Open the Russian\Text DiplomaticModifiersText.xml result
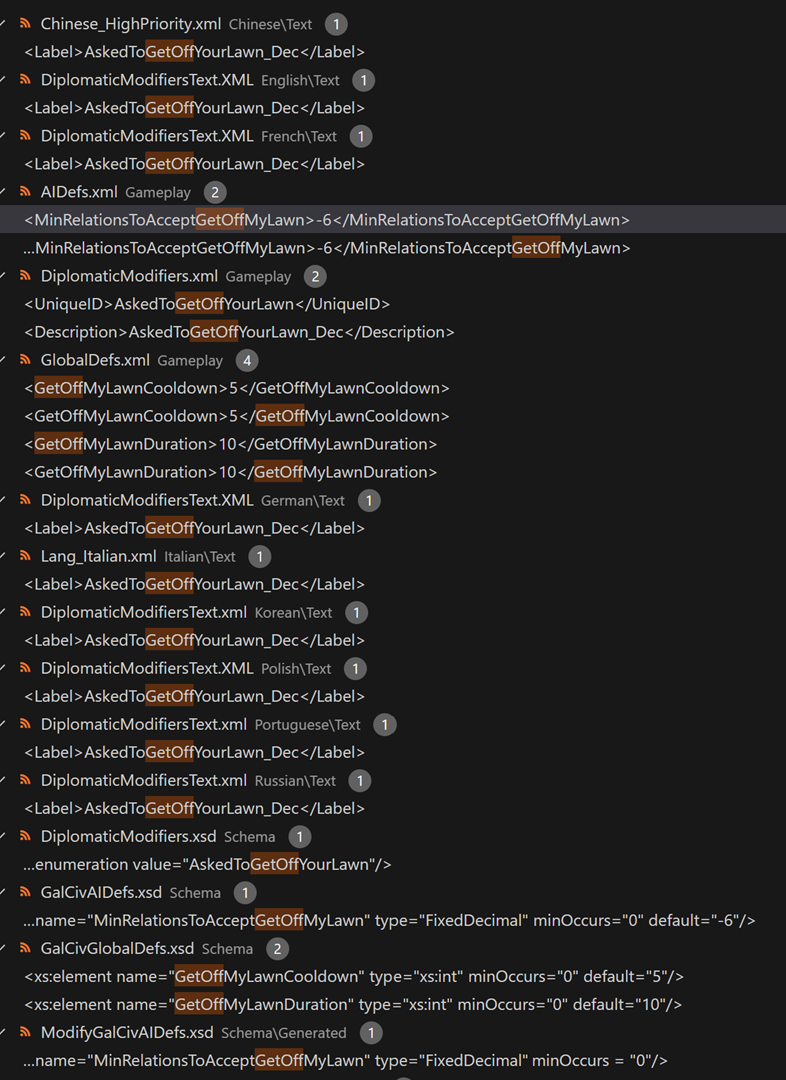The image size is (786, 1080). click(393, 780)
